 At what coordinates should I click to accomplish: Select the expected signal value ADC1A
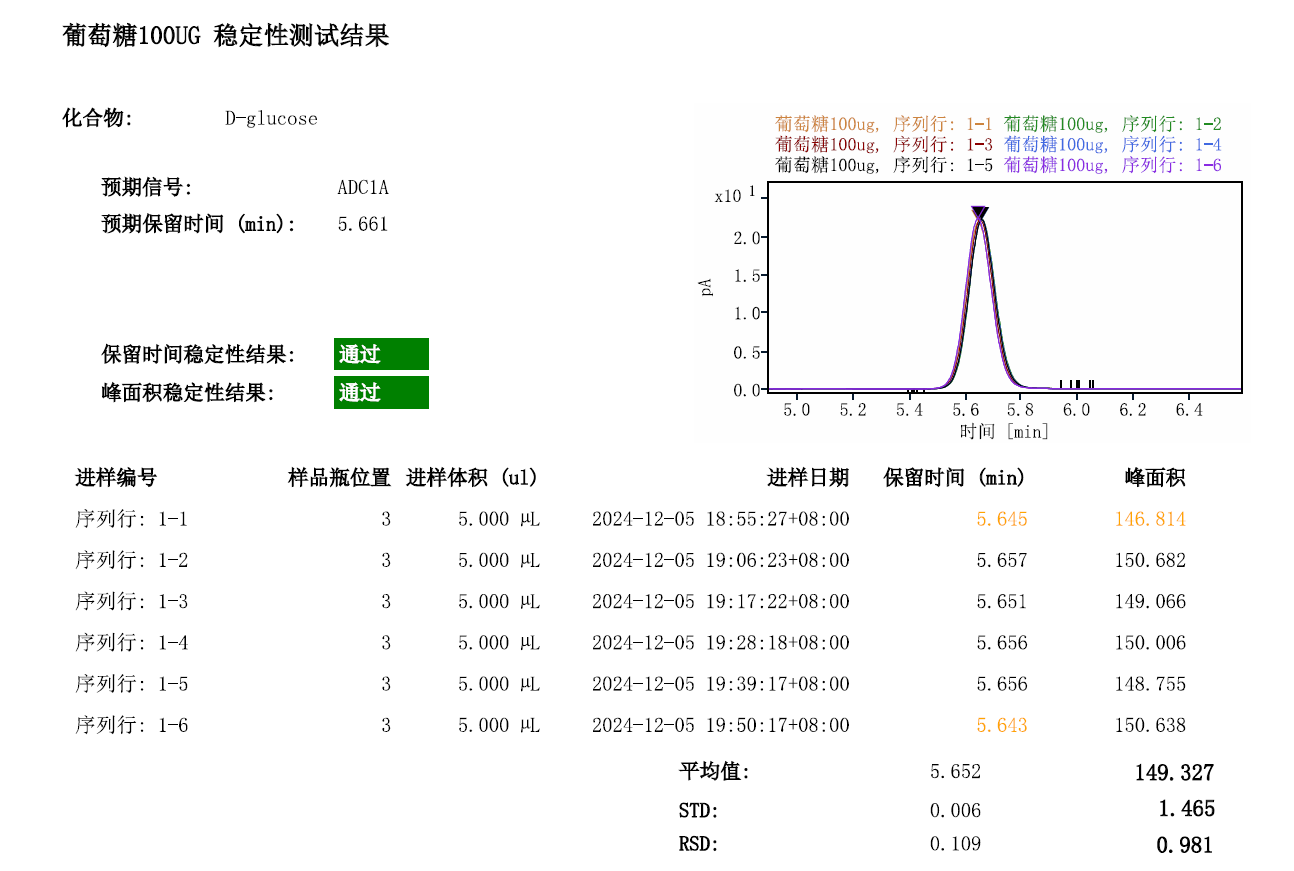coord(363,188)
